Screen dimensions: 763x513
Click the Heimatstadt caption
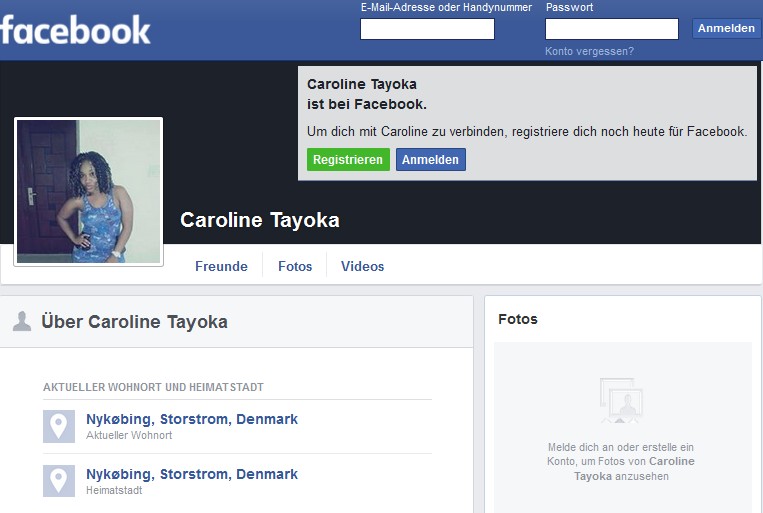click(114, 490)
